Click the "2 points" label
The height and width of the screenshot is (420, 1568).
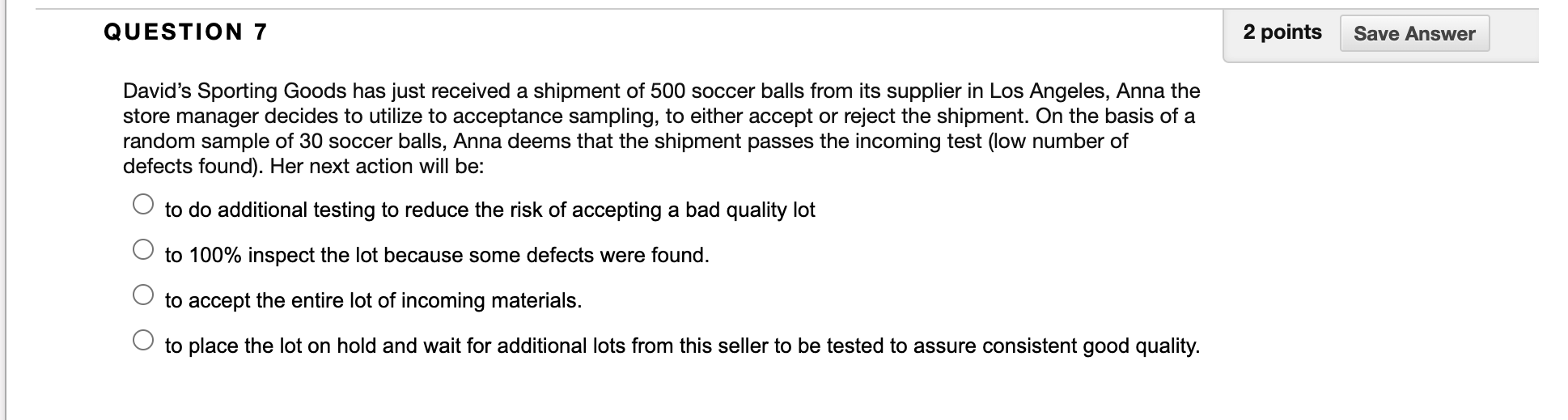pyautogui.click(x=1282, y=32)
